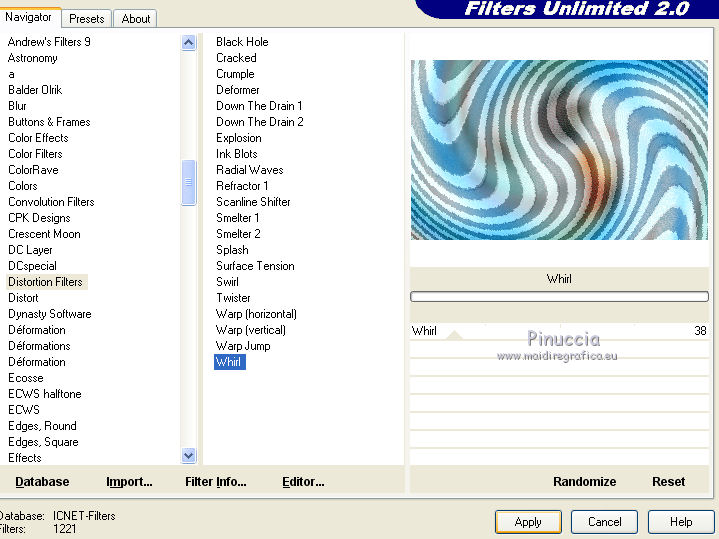
Task: Select Balder Olrik category
Action: [x=35, y=90]
